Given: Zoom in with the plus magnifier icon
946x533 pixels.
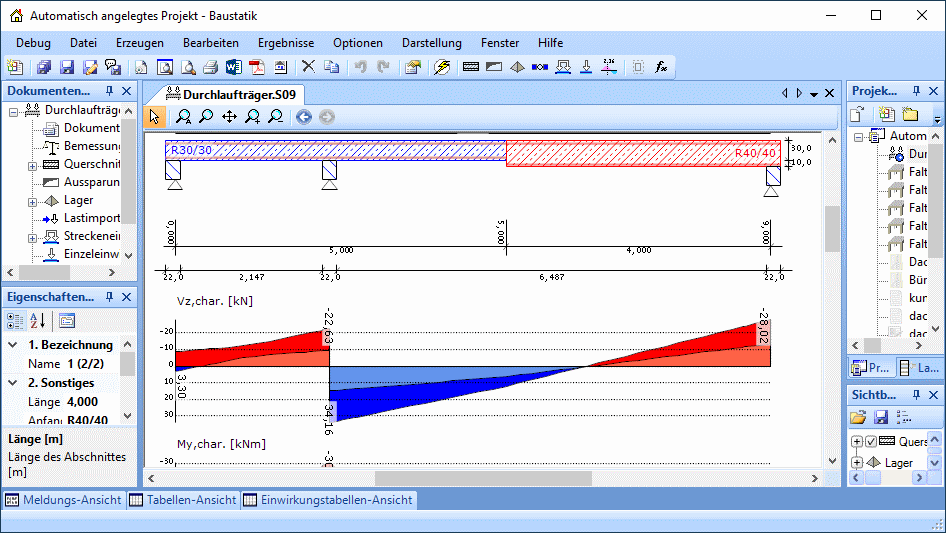Looking at the screenshot, I should coord(252,116).
